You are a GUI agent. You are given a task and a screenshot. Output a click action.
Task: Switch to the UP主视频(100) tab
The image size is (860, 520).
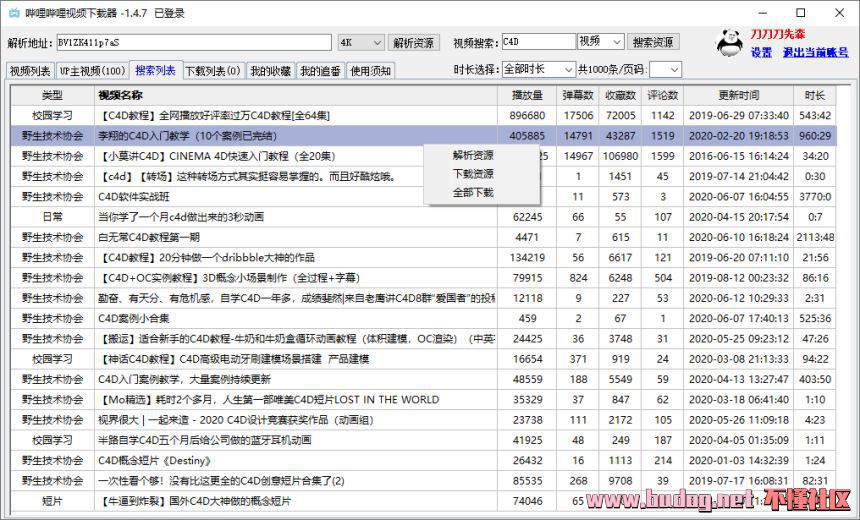pos(92,71)
